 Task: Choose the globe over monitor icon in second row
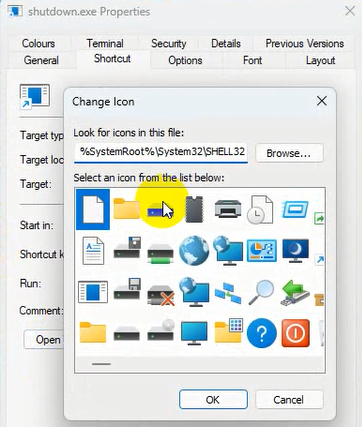228,250
